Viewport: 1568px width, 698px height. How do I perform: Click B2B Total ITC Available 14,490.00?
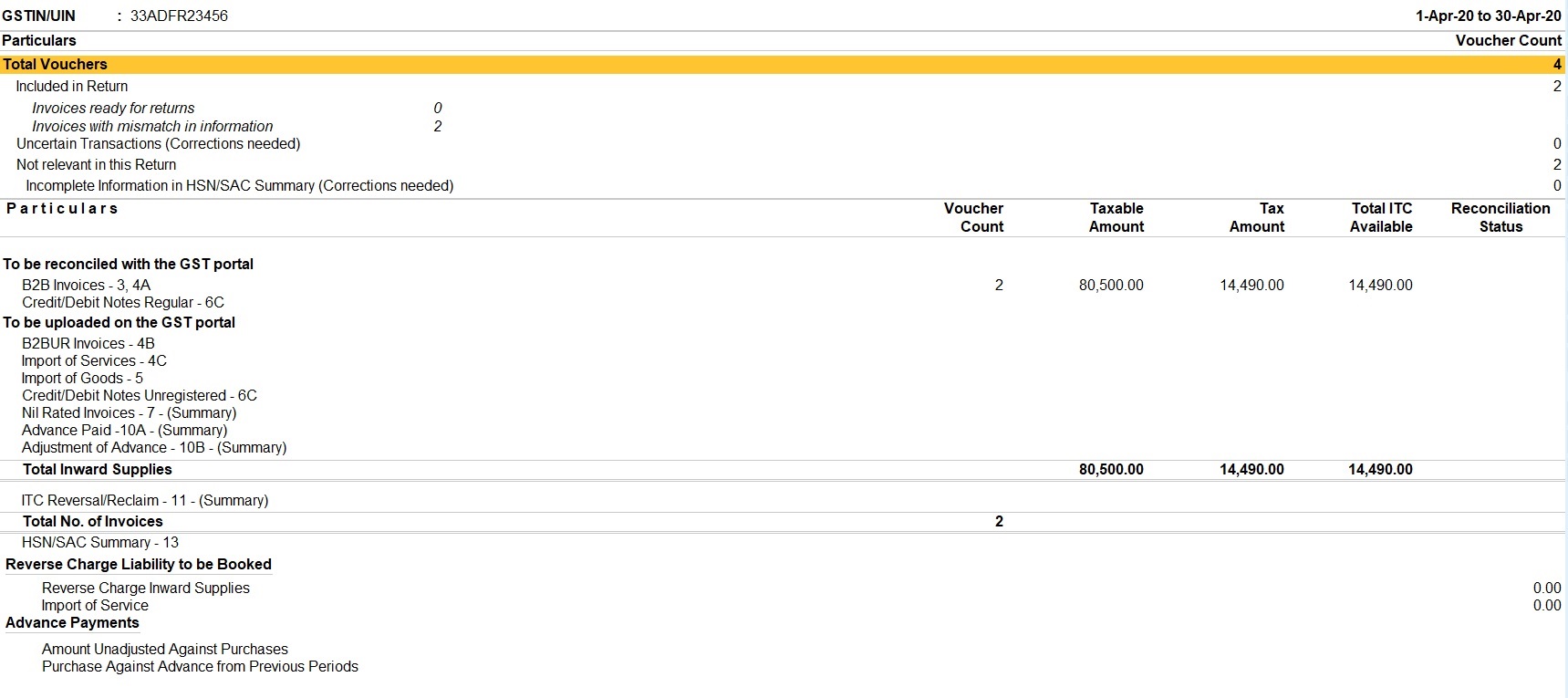(x=1380, y=285)
